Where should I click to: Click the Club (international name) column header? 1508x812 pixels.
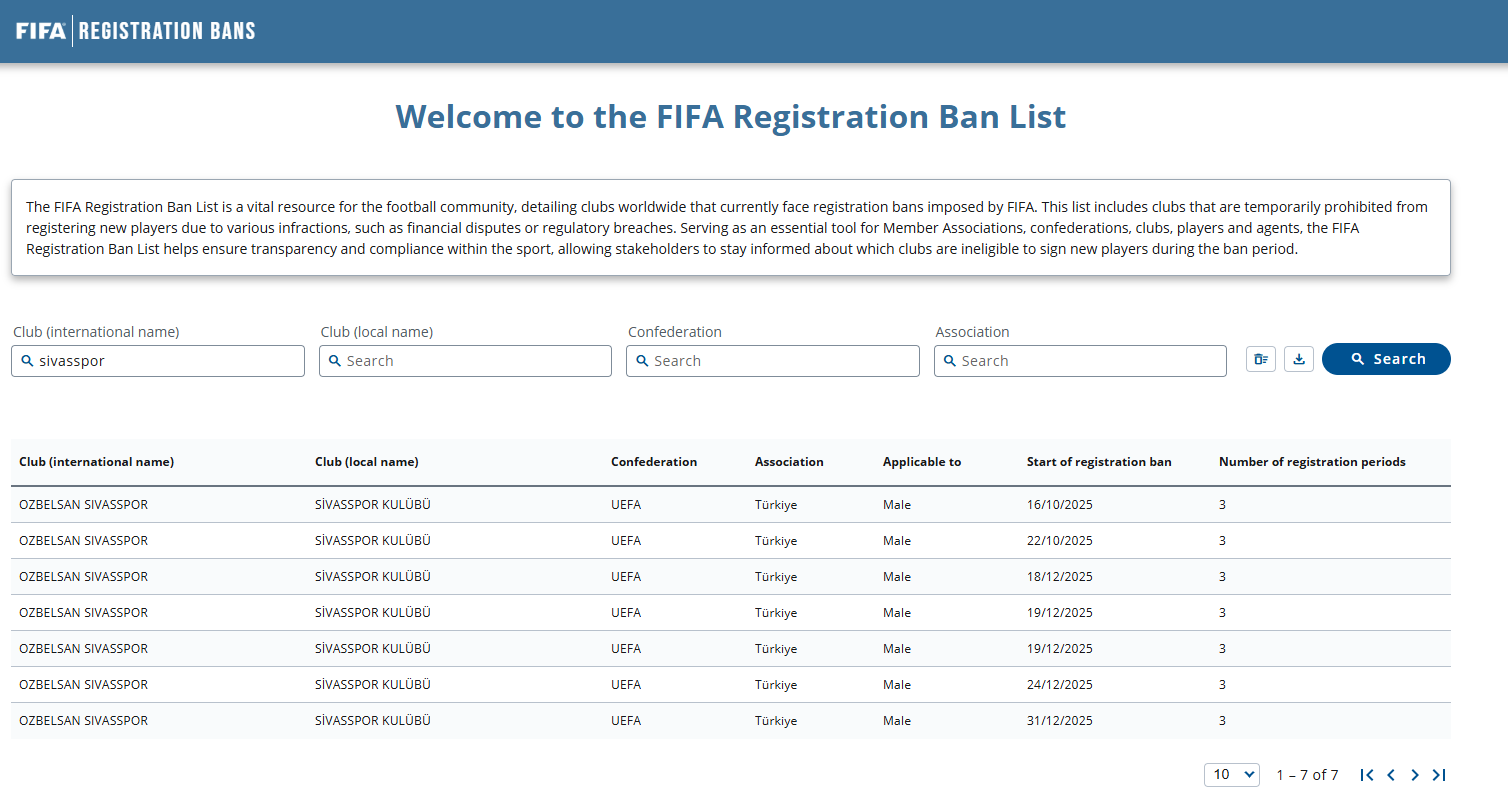tap(96, 462)
